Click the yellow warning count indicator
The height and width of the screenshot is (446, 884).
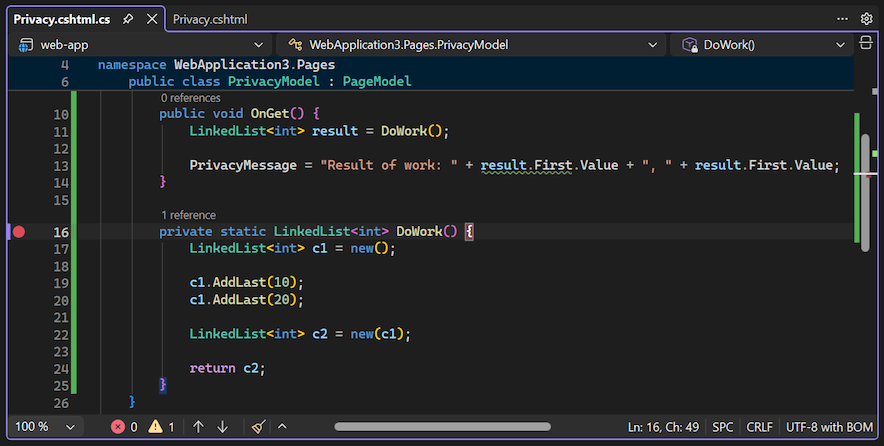point(161,427)
